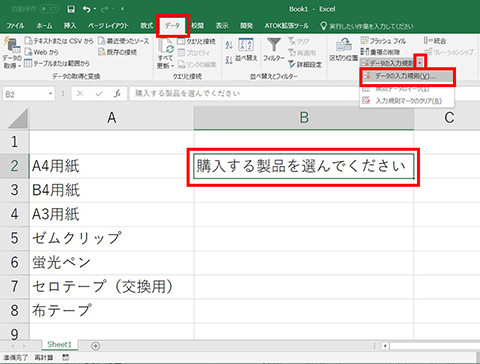480x364 pixels.
Task: Switch to the 挿入 tab
Action: (70, 26)
